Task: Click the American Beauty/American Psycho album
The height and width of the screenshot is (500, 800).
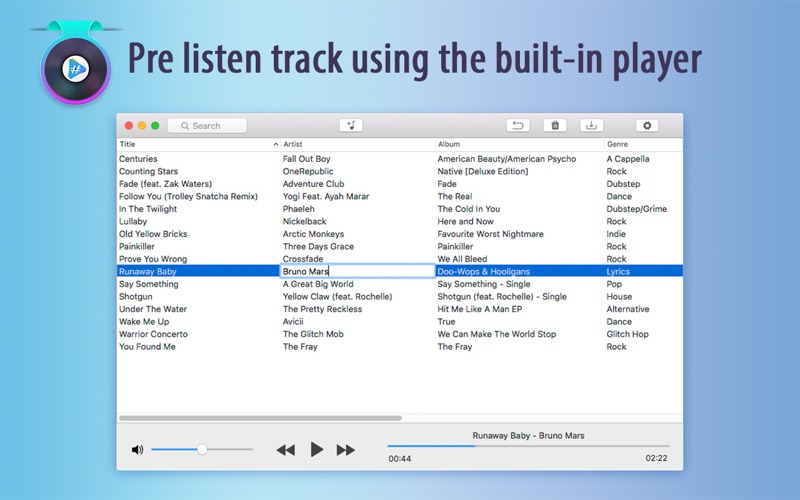Action: 507,159
